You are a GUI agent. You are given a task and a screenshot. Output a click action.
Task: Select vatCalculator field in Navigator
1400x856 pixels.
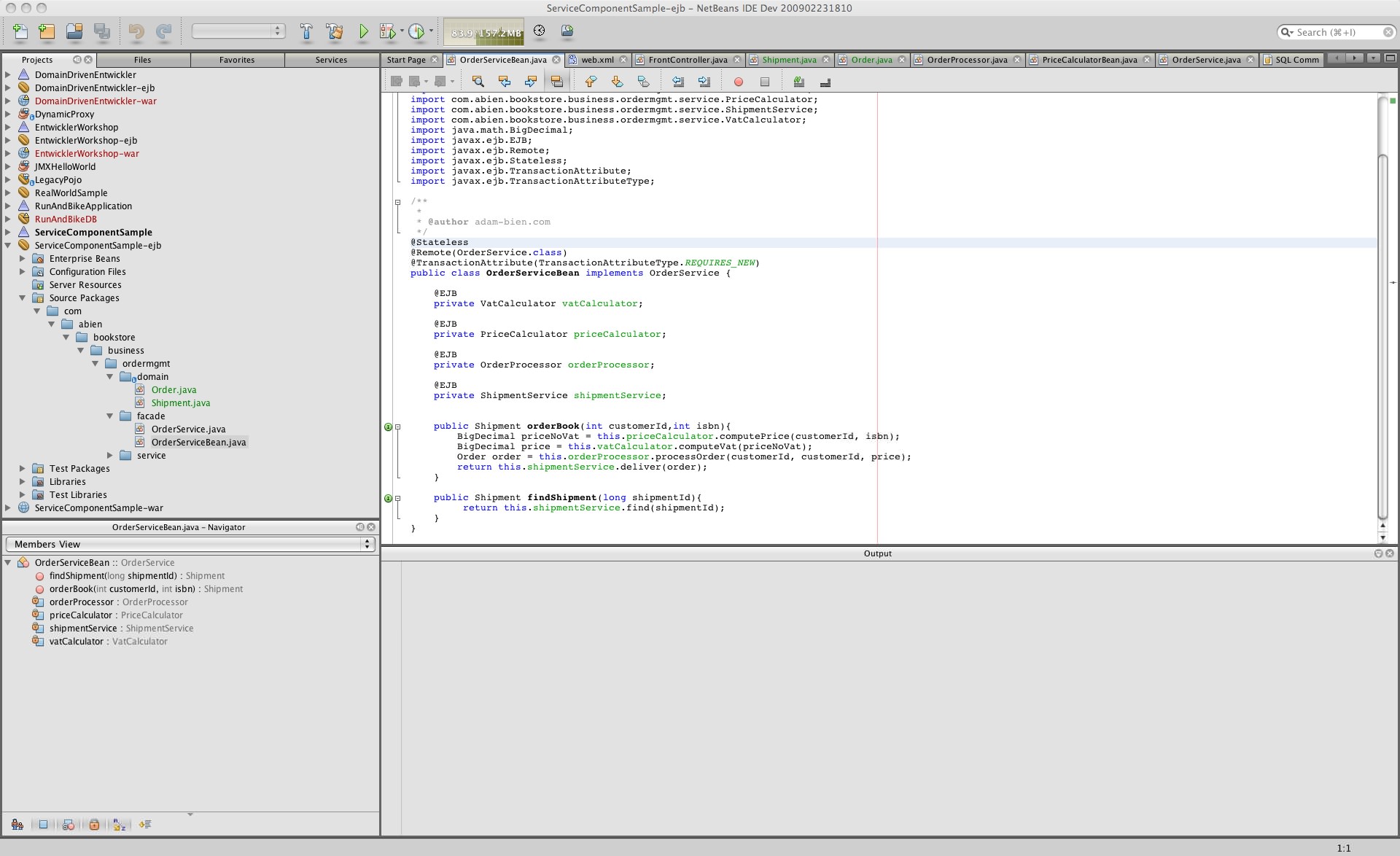click(x=108, y=641)
